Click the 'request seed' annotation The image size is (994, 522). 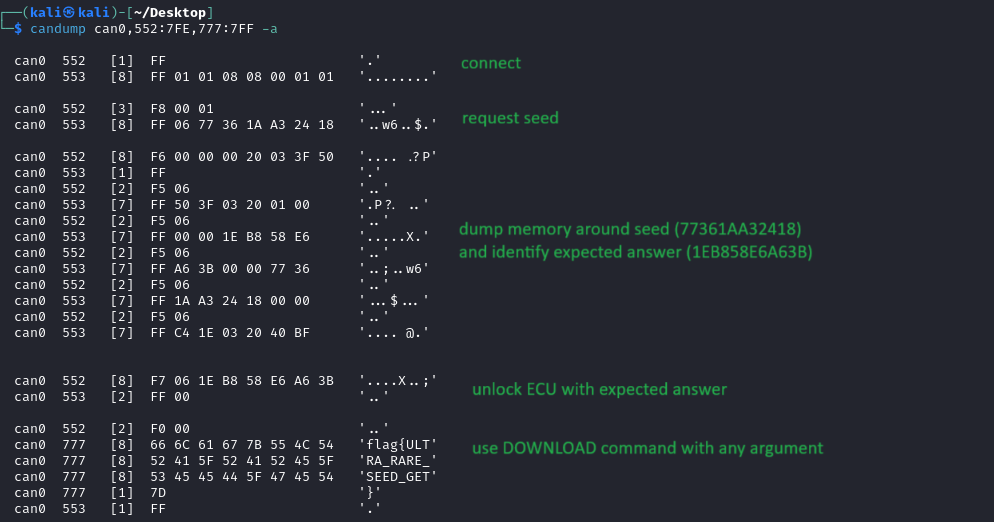tap(510, 118)
